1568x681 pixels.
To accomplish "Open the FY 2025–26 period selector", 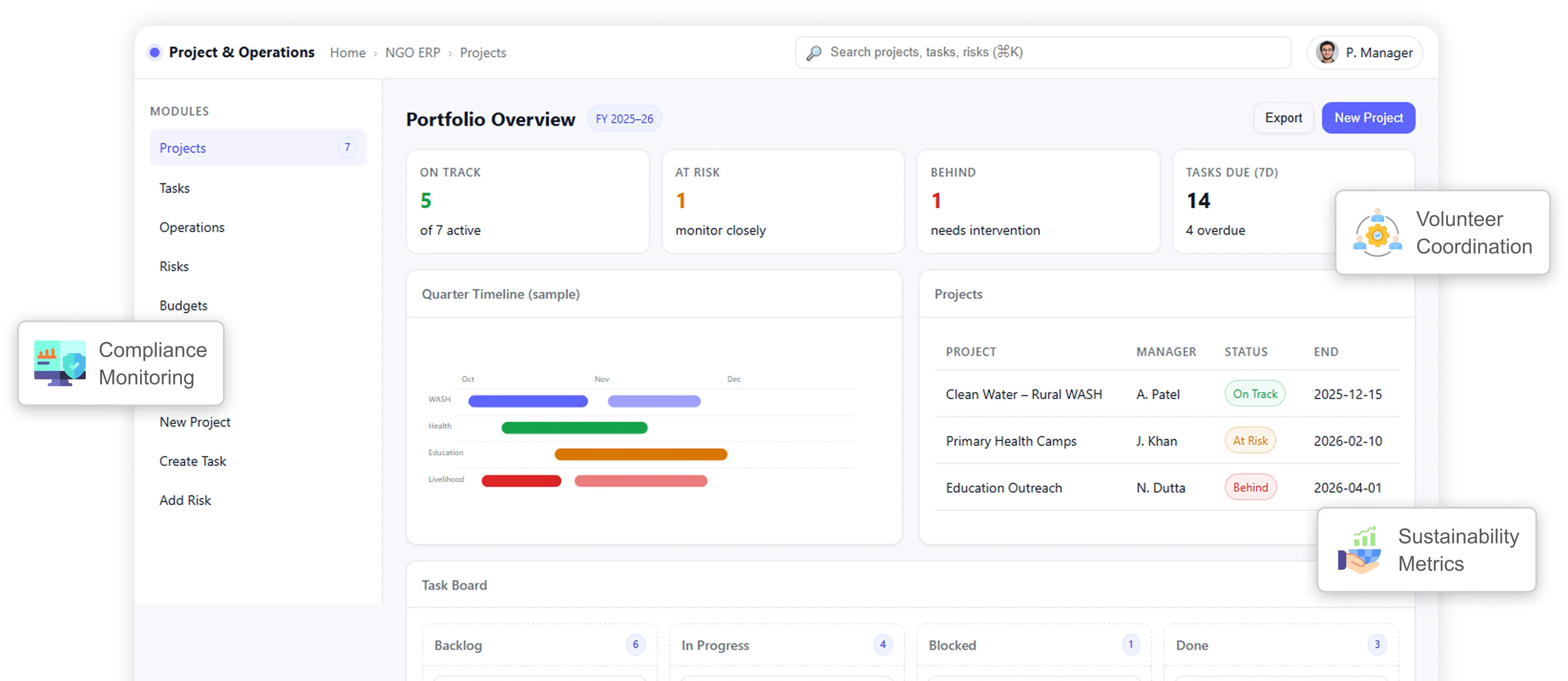I will [x=624, y=118].
